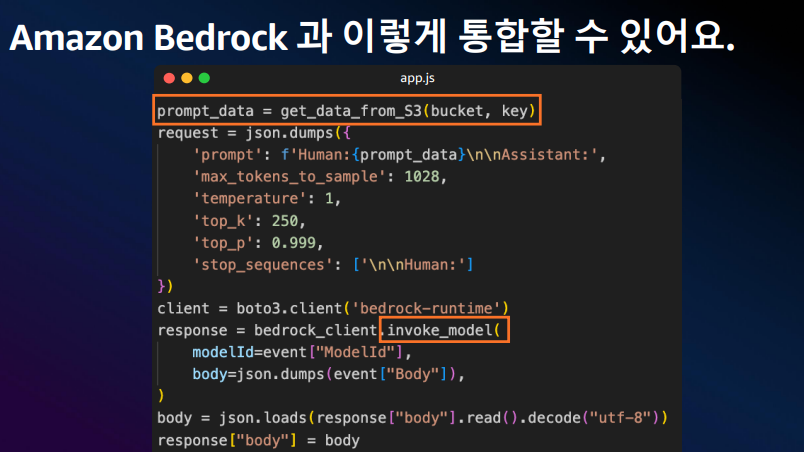This screenshot has width=804, height=452.
Task: Click 'response = bedrock_client' text
Action: 267,331
